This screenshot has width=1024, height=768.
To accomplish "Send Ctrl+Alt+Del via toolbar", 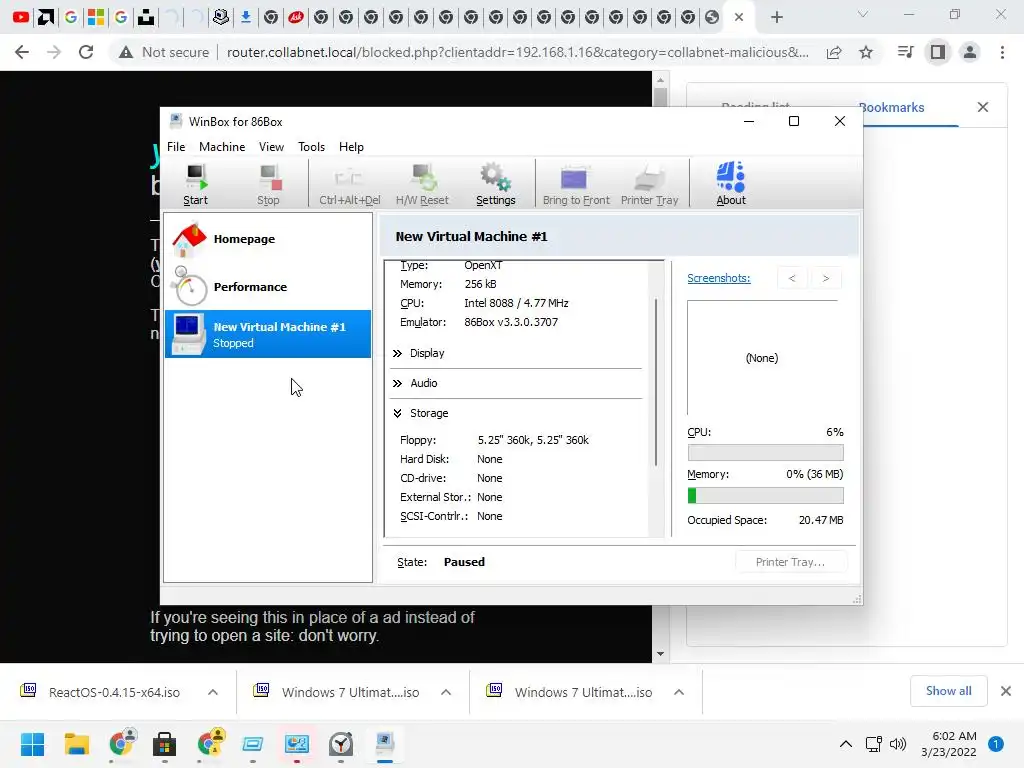I will click(x=349, y=184).
